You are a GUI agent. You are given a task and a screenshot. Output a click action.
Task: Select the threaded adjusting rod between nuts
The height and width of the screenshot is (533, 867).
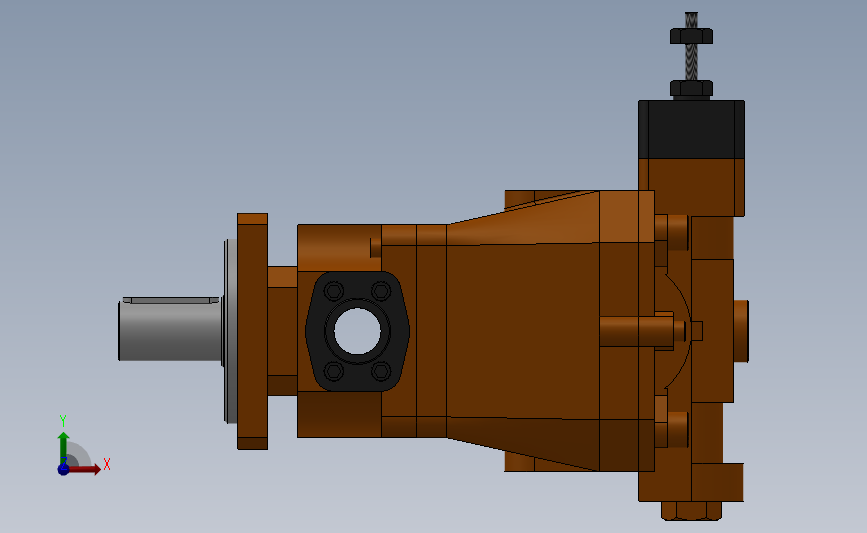coord(691,62)
